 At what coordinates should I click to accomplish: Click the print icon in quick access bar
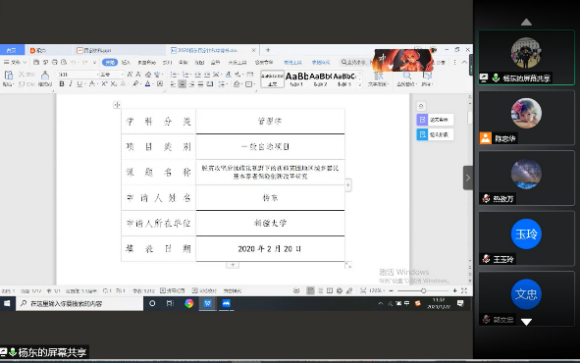pos(55,62)
